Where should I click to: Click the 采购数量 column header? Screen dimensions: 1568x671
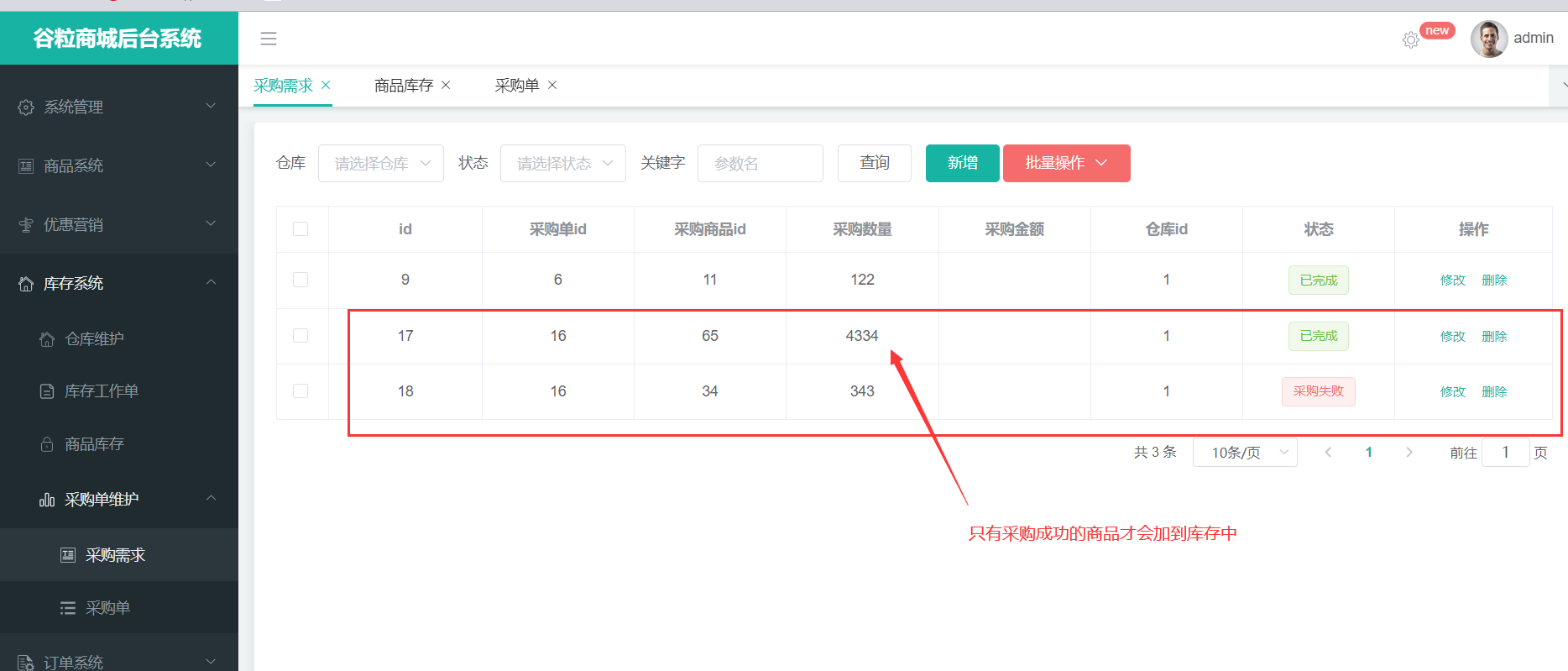click(862, 229)
